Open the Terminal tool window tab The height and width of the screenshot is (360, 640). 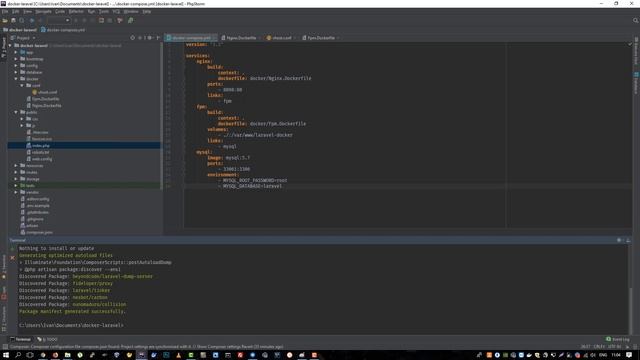pyautogui.click(x=20, y=339)
